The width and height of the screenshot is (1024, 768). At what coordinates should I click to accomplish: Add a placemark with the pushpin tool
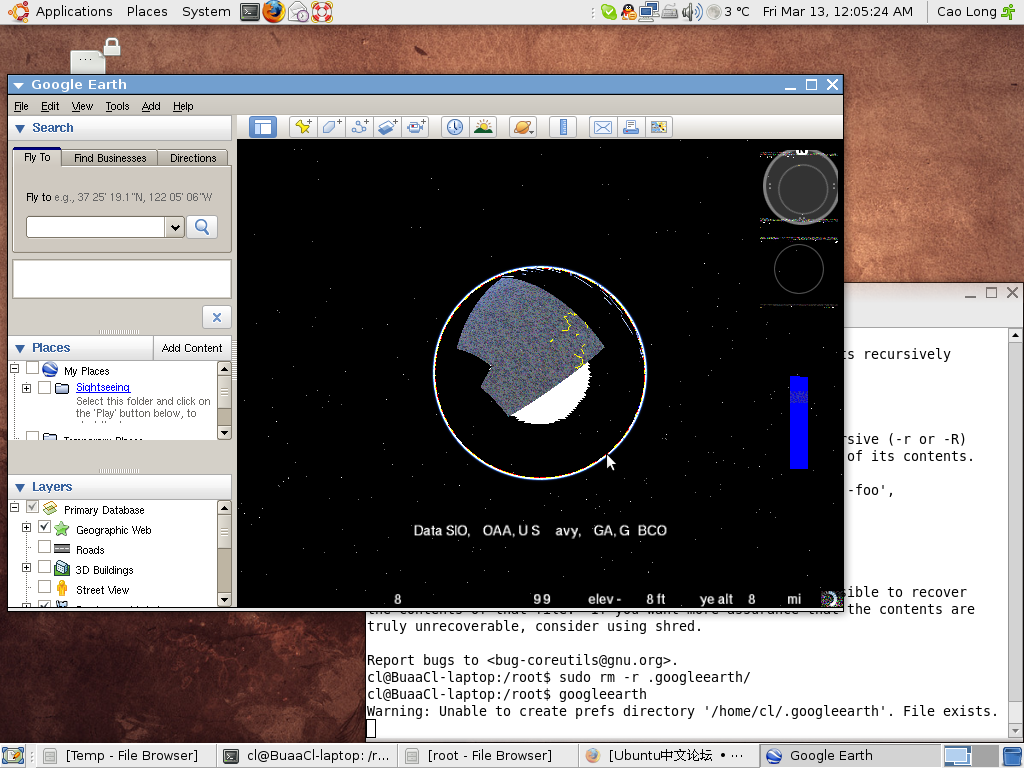(303, 127)
